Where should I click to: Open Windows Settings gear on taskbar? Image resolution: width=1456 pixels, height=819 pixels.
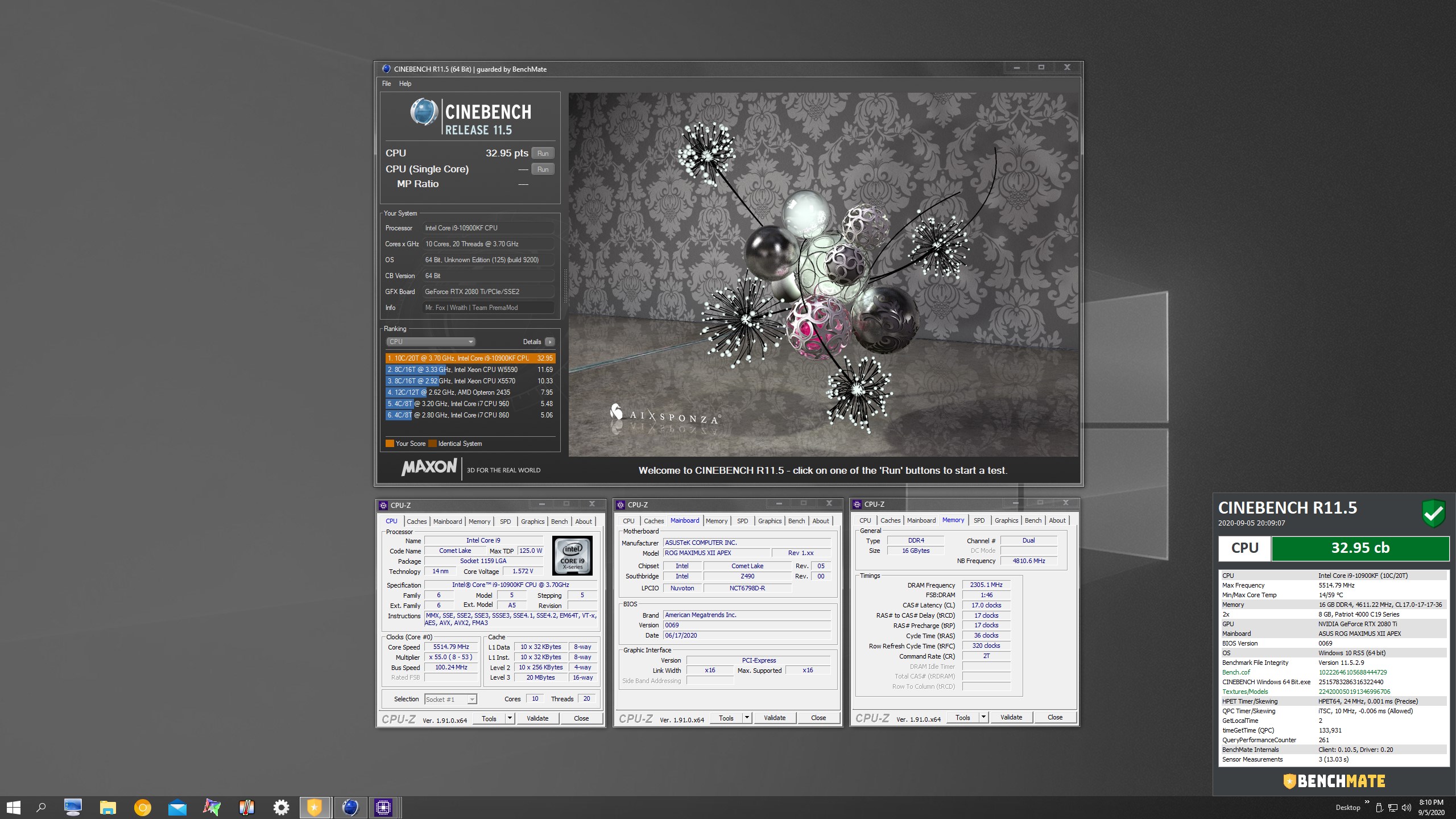click(281, 807)
